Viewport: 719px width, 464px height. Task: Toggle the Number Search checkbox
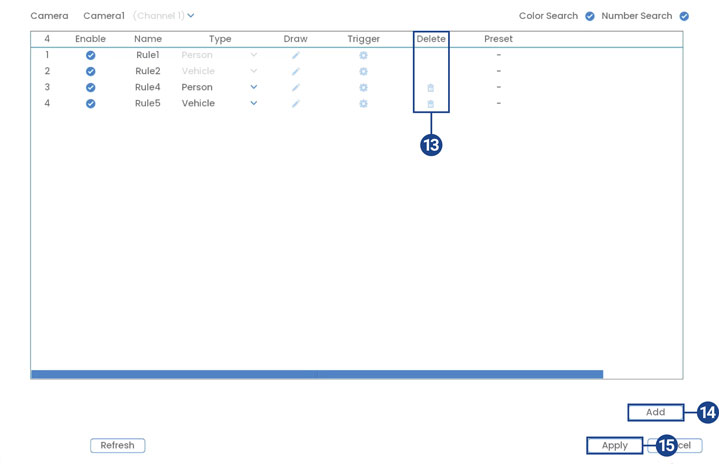point(684,16)
